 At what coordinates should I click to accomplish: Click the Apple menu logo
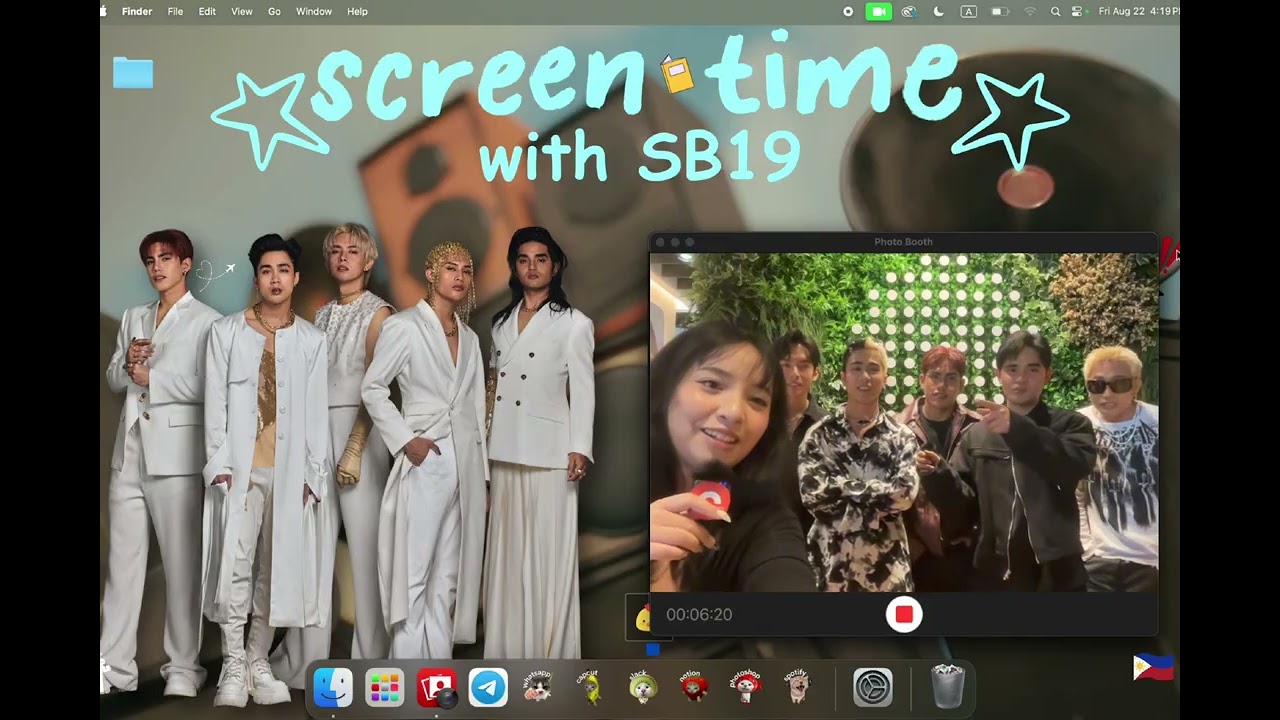click(104, 11)
